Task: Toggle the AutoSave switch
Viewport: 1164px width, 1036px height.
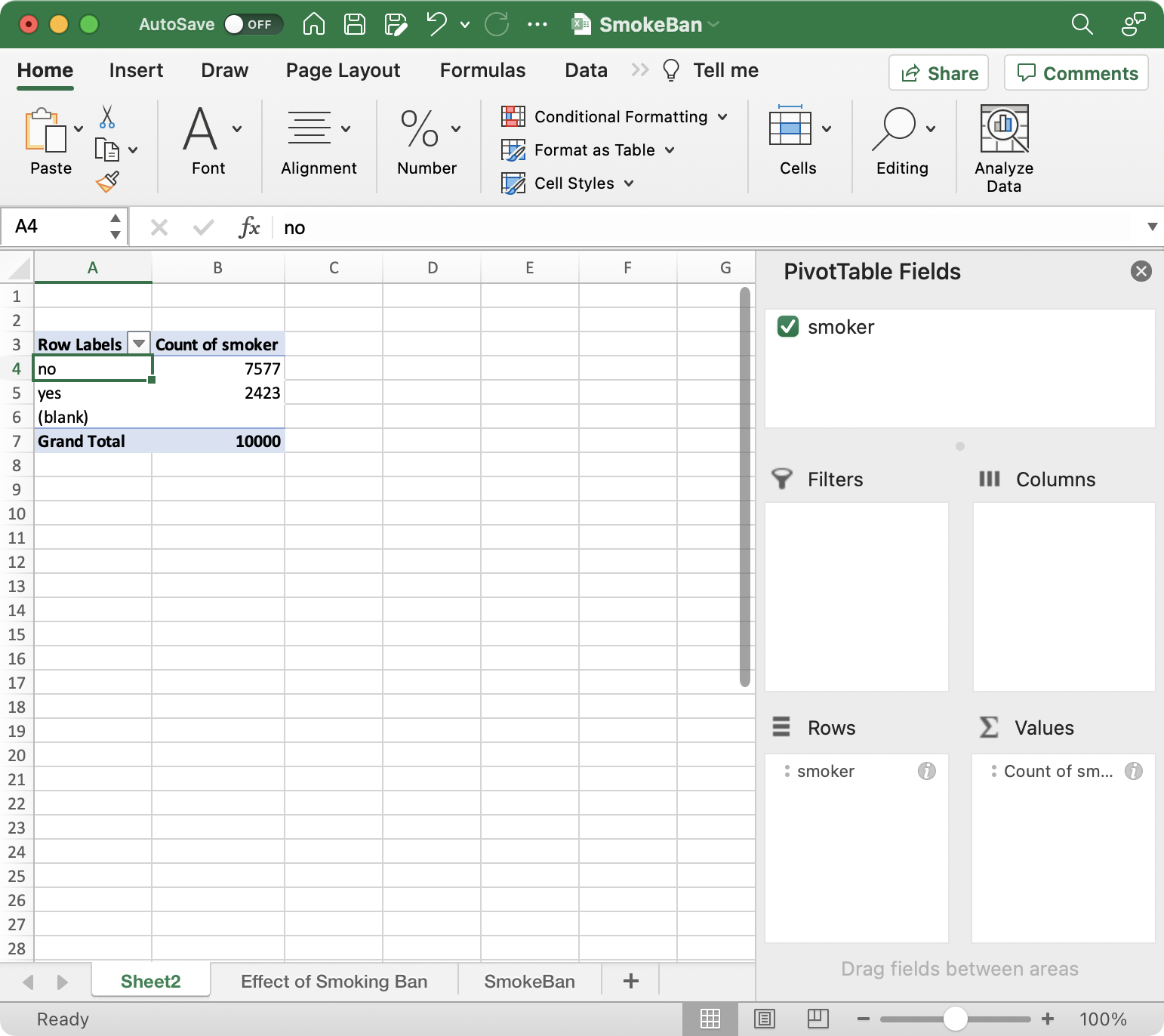Action: coord(253,24)
